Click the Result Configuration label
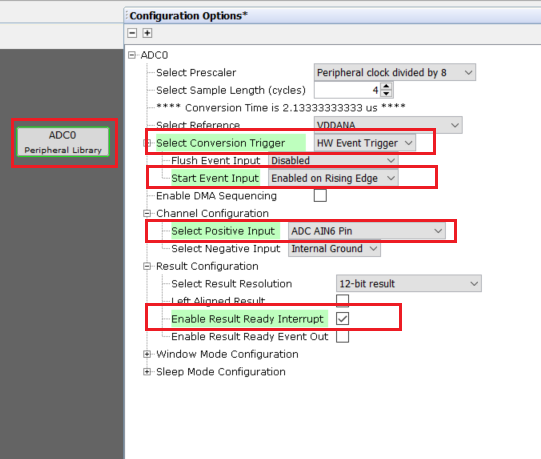This screenshot has height=459, width=541. [207, 266]
